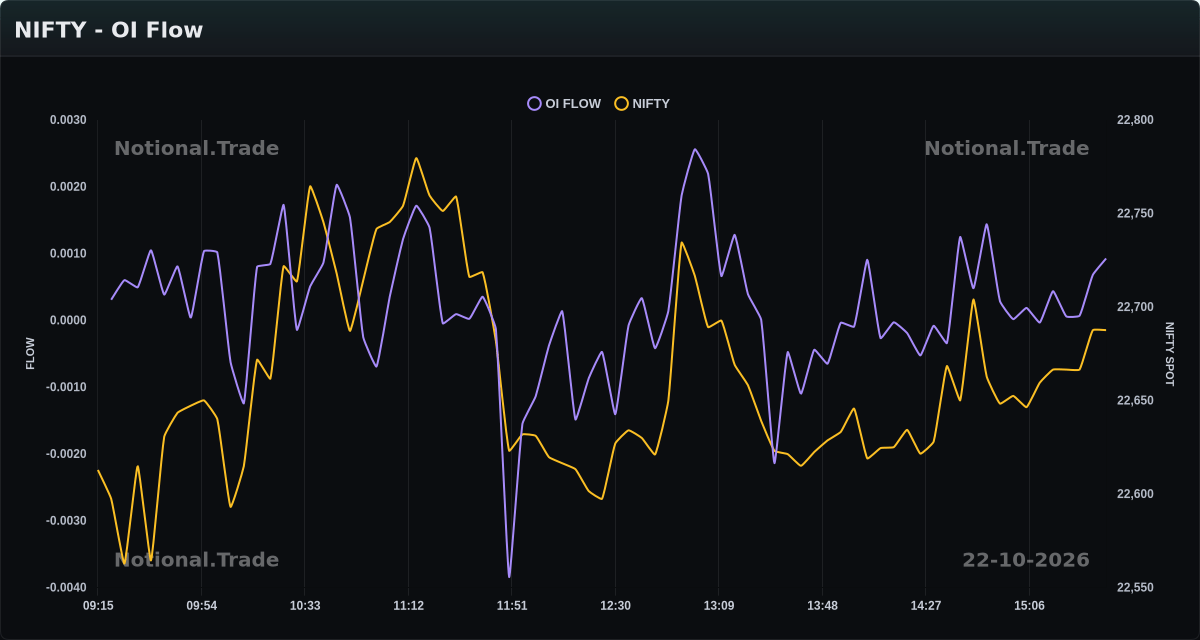
Task: Toggle the OI FLOW legend series
Action: coord(565,103)
